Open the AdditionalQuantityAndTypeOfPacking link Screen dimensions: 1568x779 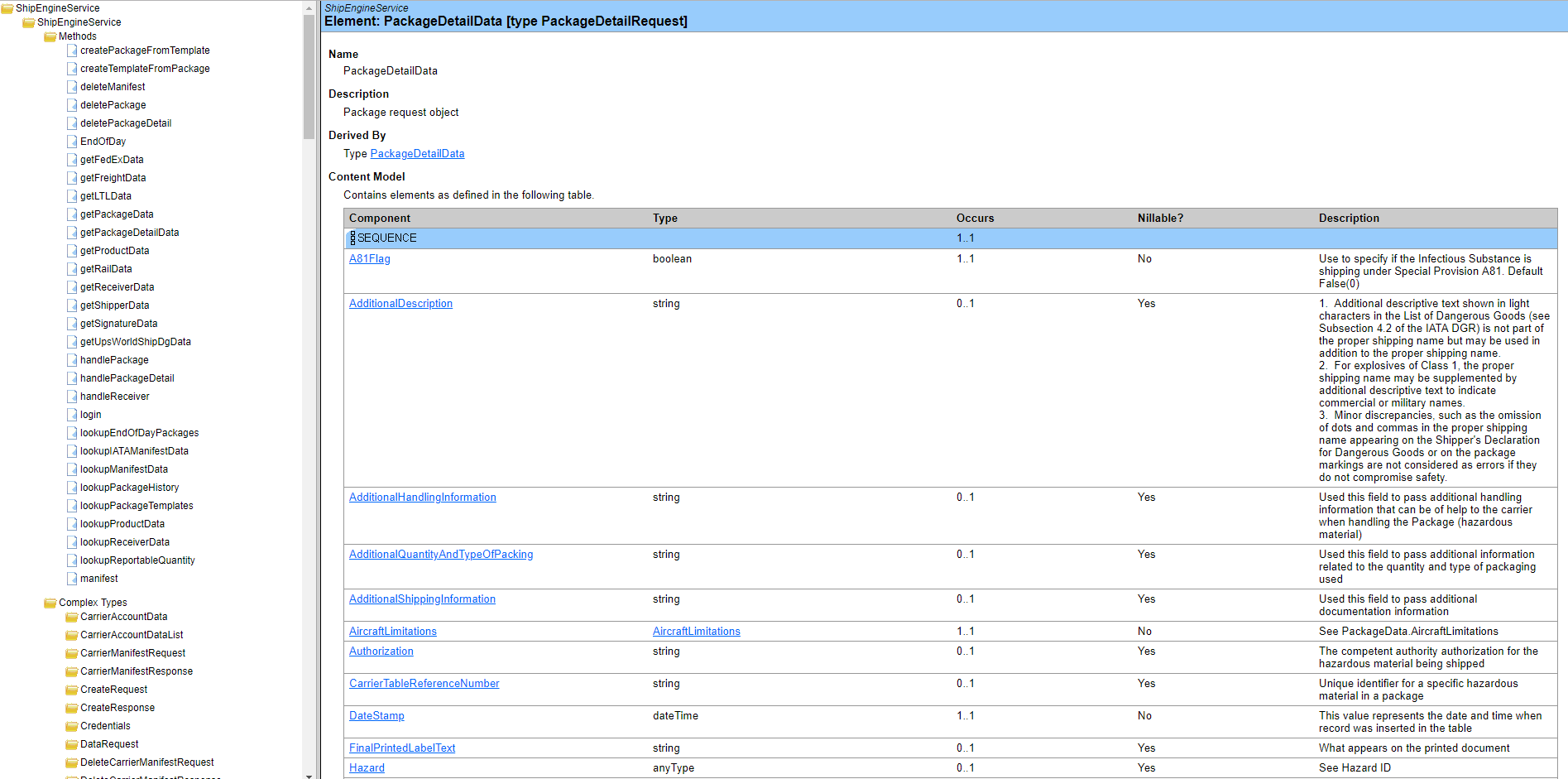pyautogui.click(x=441, y=555)
